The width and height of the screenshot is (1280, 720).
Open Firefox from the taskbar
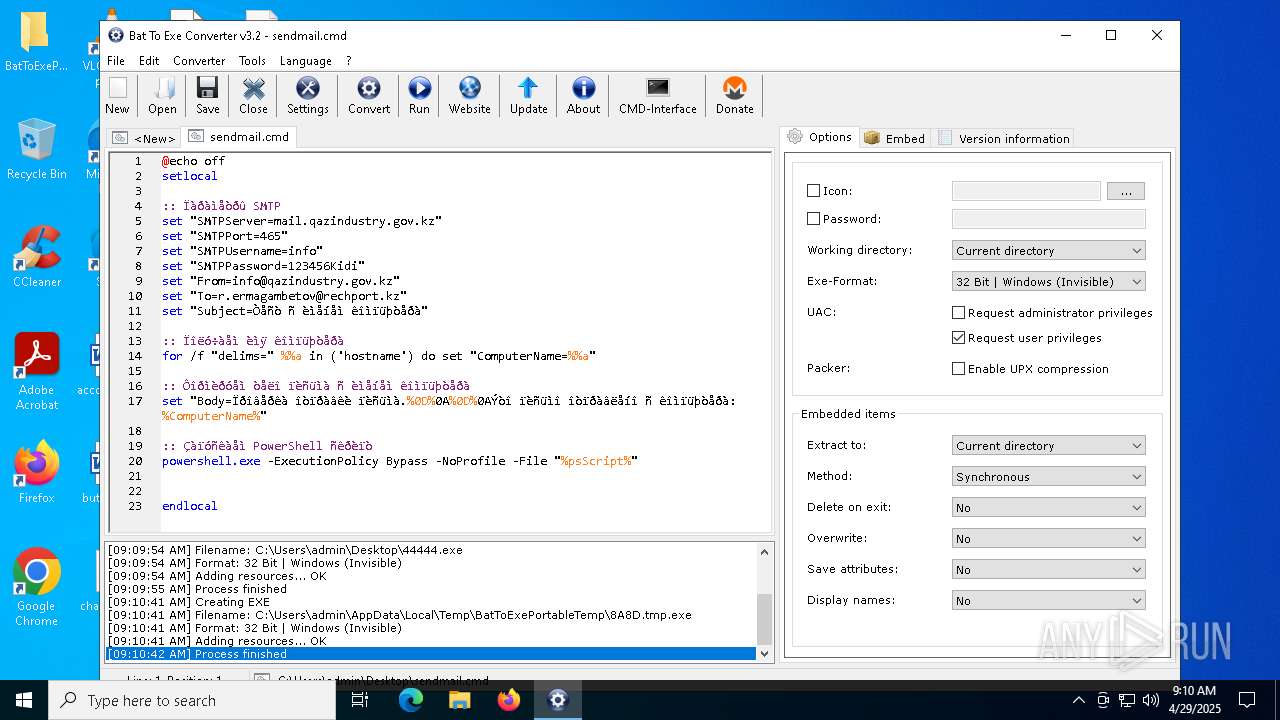(509, 700)
